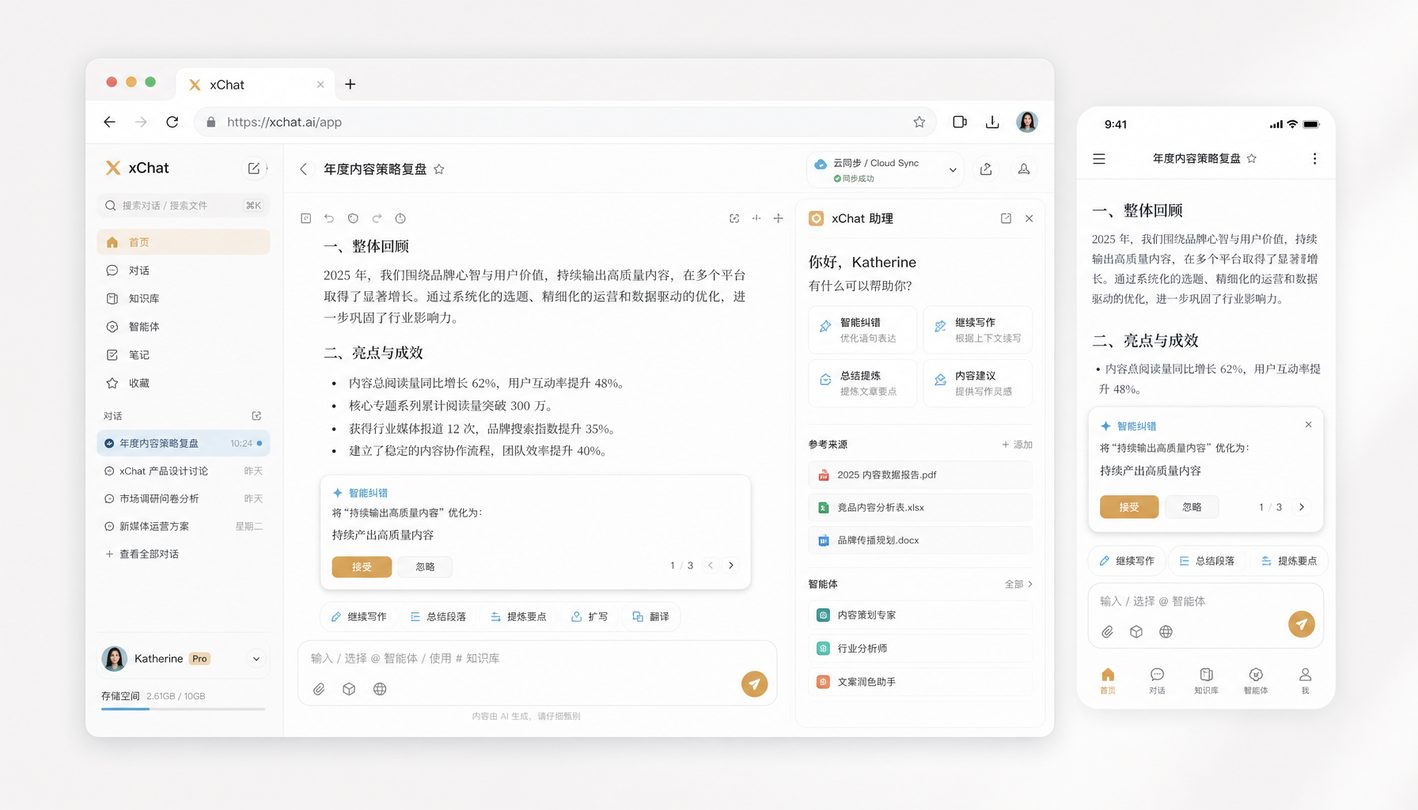Click the plus icon in the document toolbar
The image size is (1418, 810).
(x=778, y=218)
